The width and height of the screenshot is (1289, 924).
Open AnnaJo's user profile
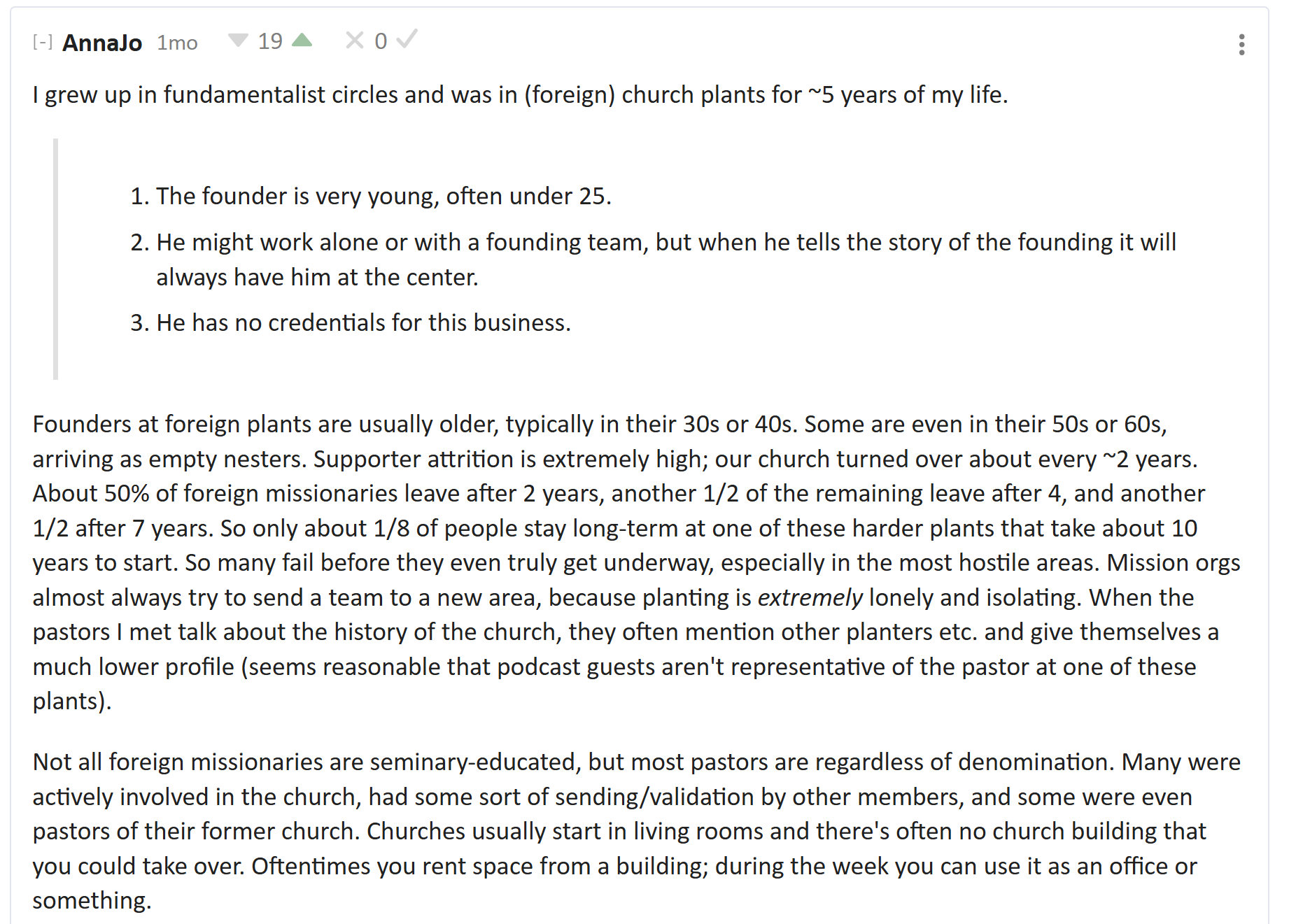click(102, 43)
